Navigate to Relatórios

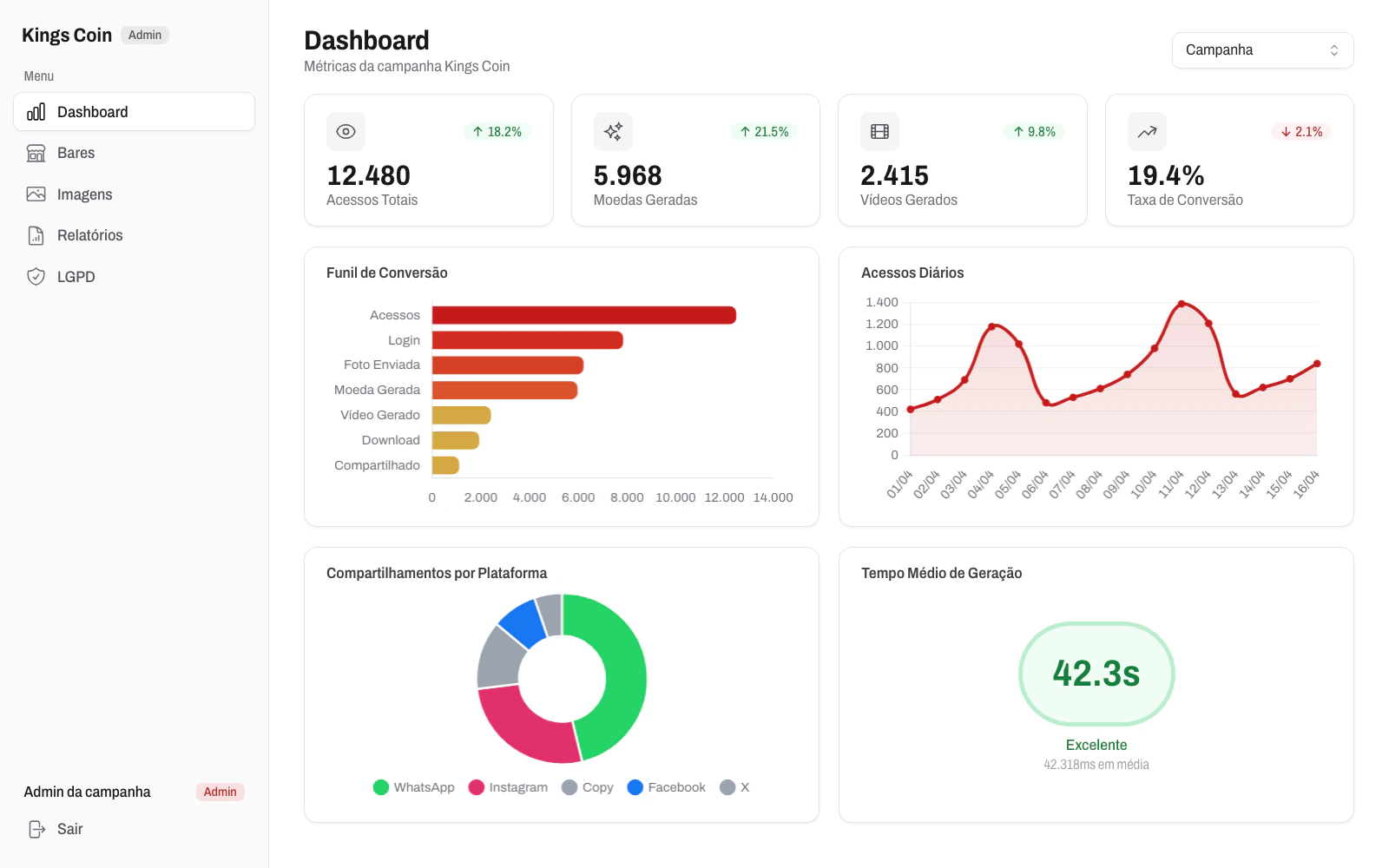134,235
